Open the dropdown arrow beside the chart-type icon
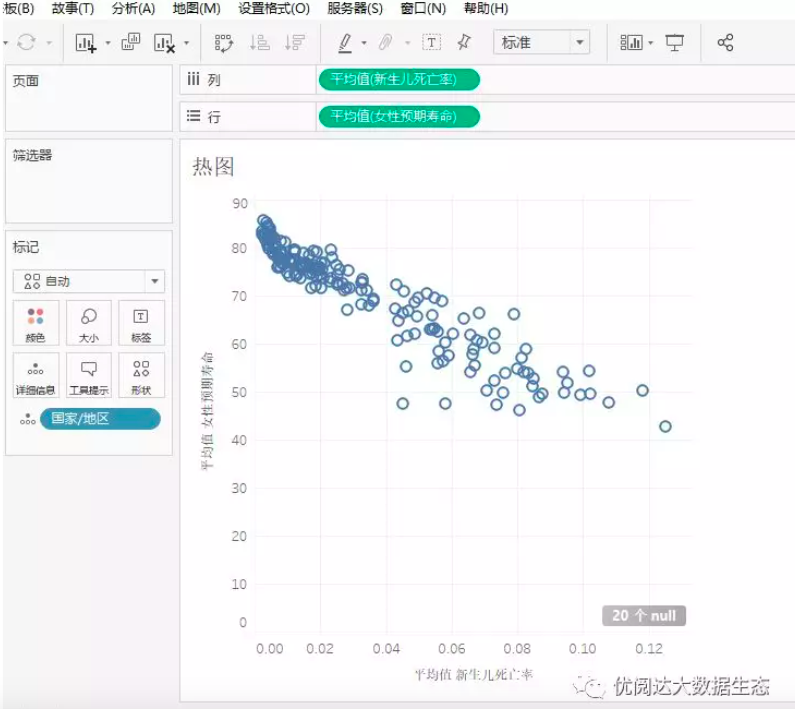The width and height of the screenshot is (795, 709). pyautogui.click(x=651, y=43)
